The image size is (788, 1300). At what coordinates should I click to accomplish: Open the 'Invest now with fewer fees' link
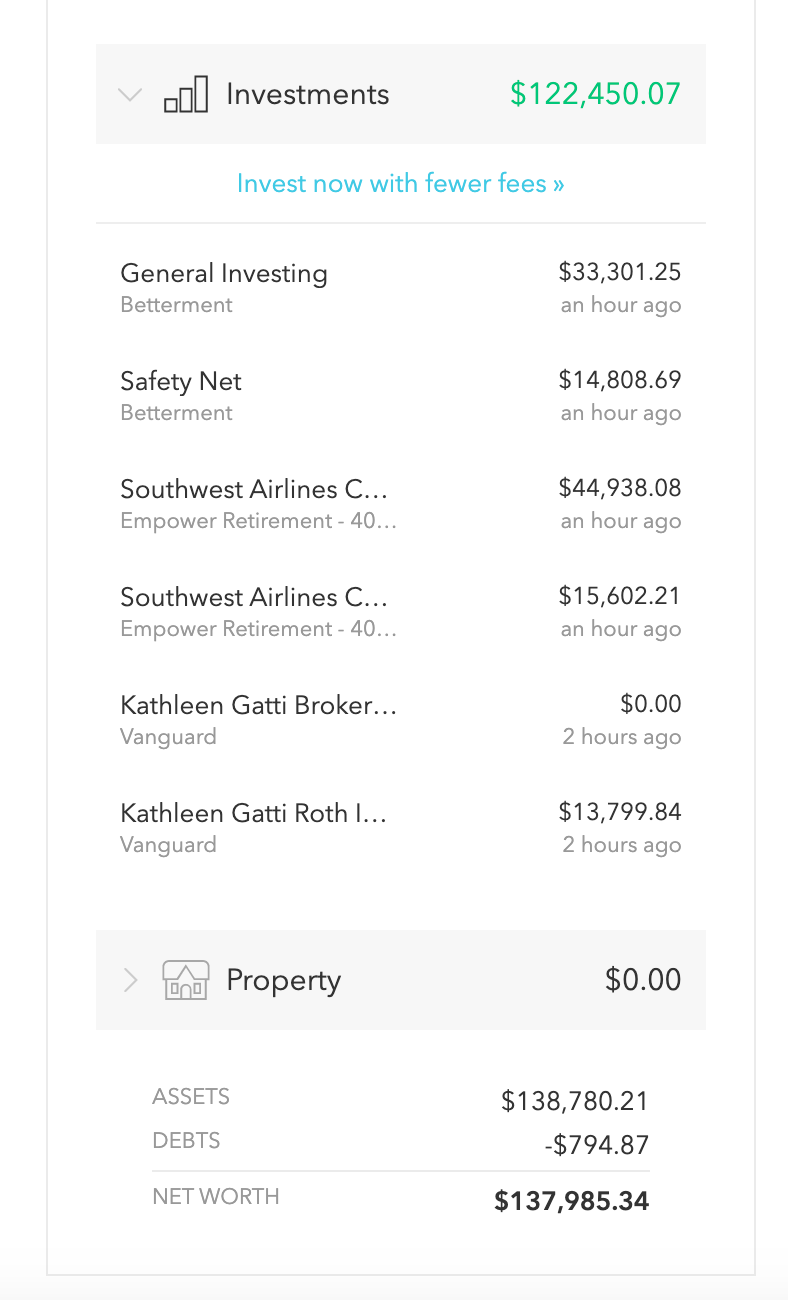pyautogui.click(x=400, y=184)
